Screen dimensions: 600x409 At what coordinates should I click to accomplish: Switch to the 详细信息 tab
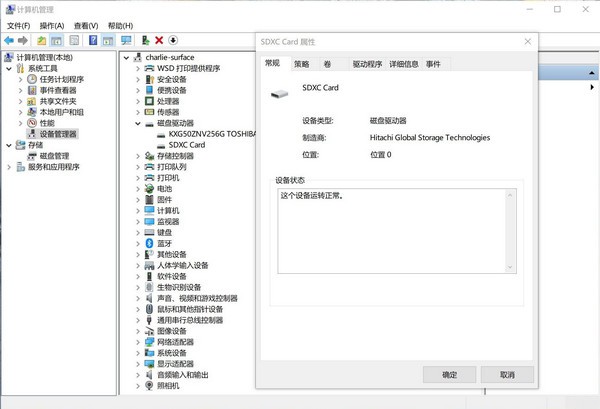pos(404,64)
